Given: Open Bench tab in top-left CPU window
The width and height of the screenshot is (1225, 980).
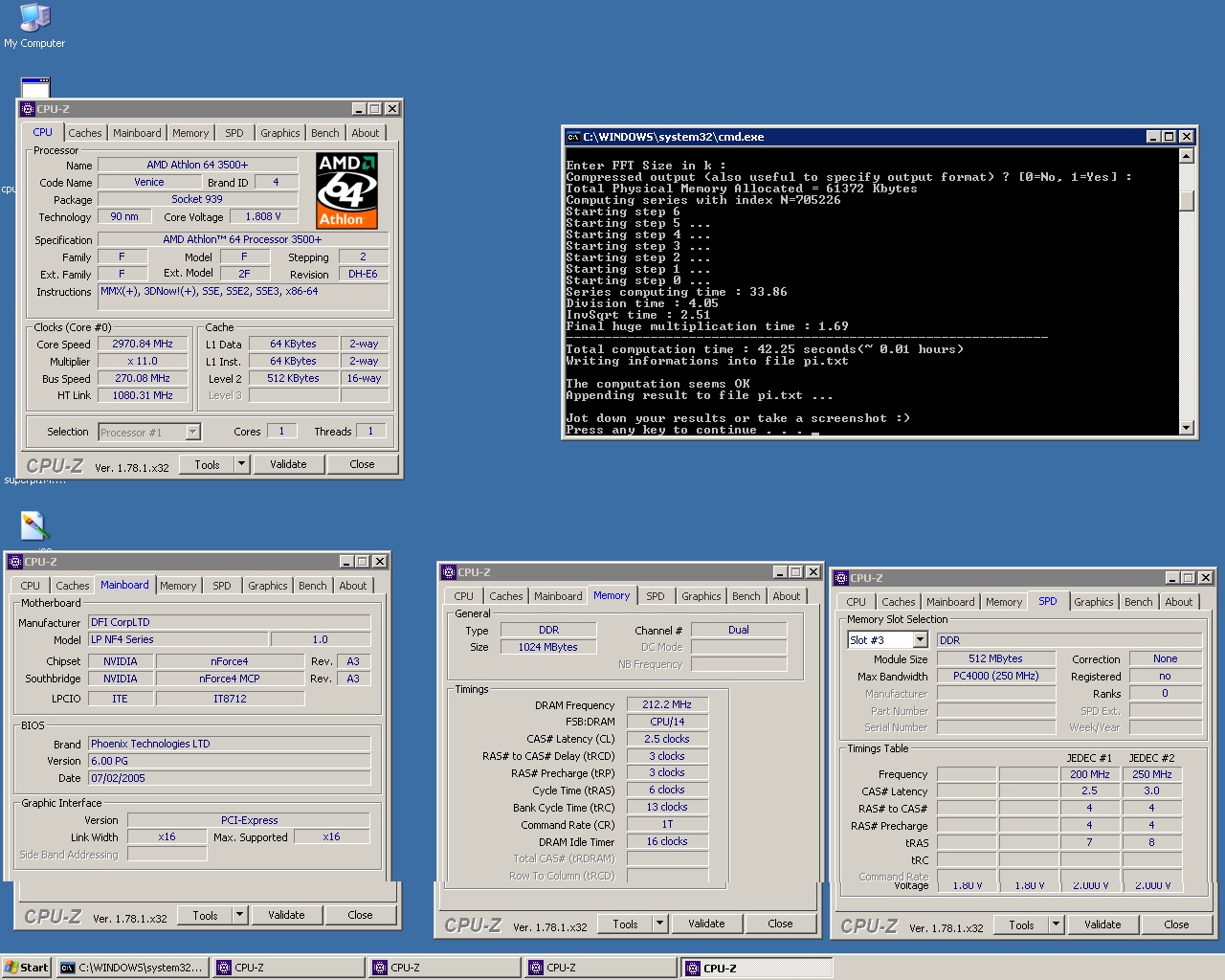Looking at the screenshot, I should pos(325,133).
